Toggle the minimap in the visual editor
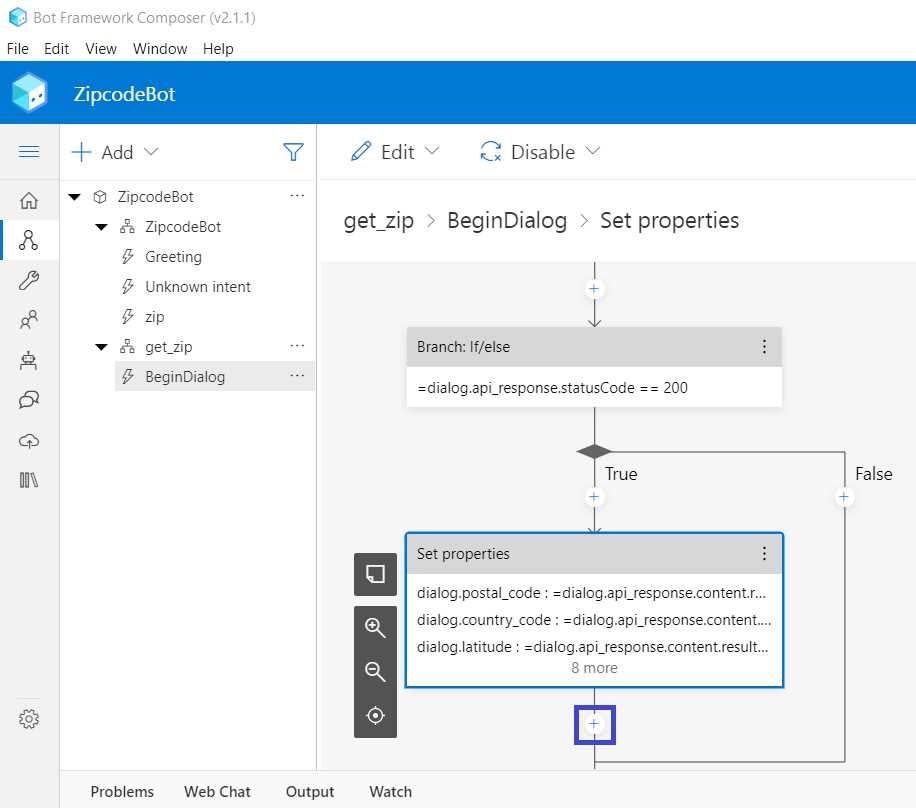This screenshot has height=808, width=916. (375, 574)
